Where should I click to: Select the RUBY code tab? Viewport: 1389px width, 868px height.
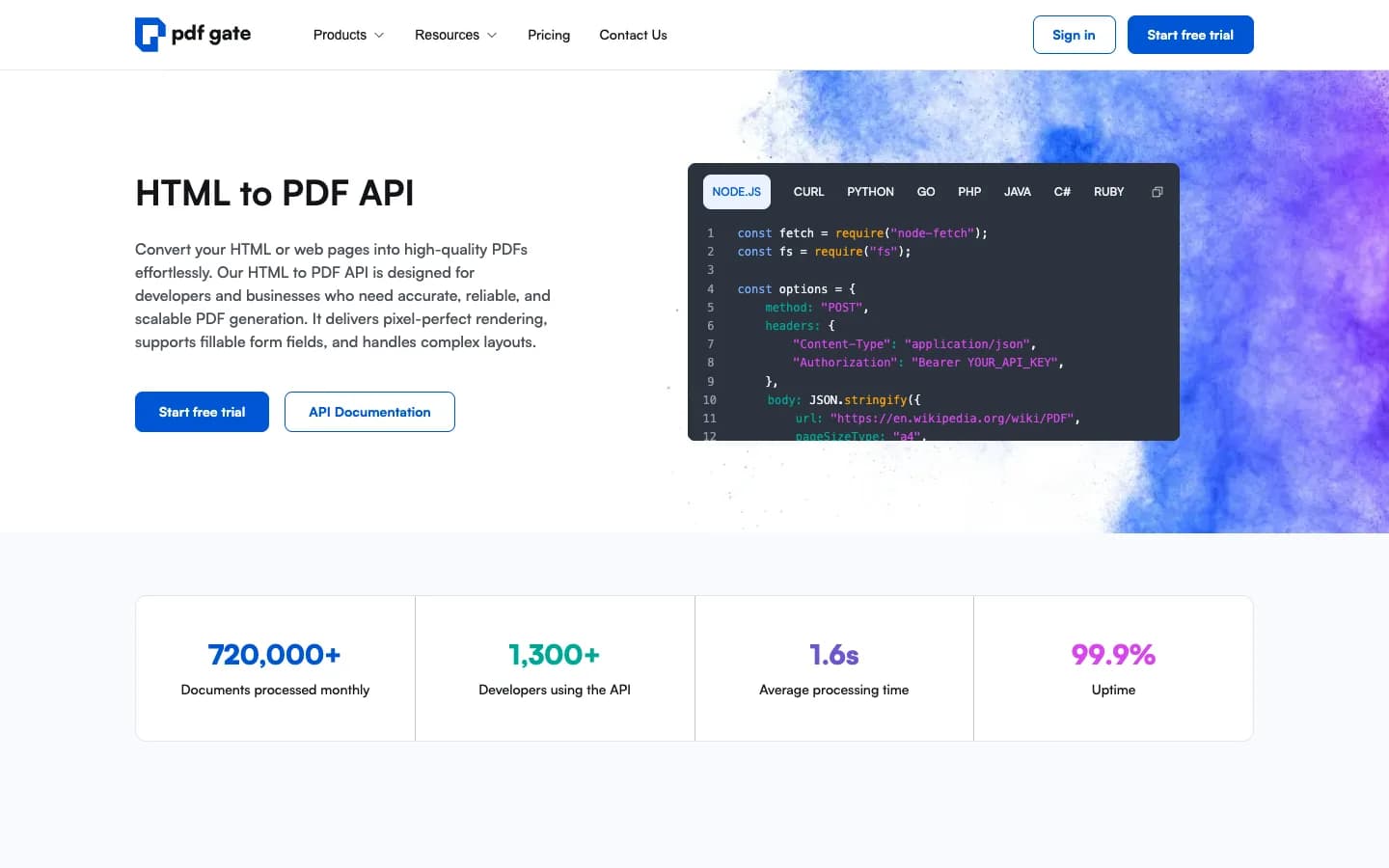(1109, 192)
